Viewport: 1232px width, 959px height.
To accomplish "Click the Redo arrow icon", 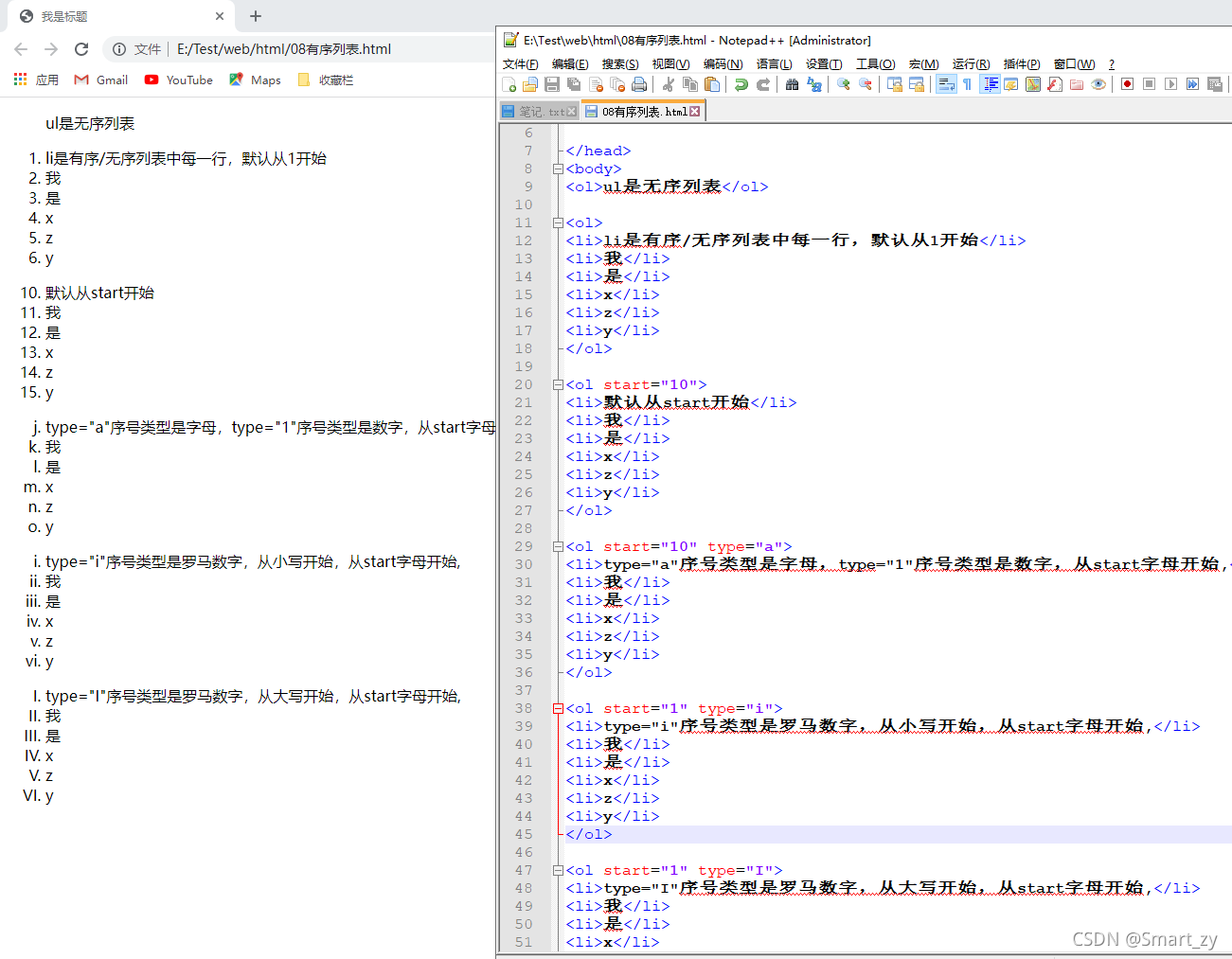I will click(762, 84).
